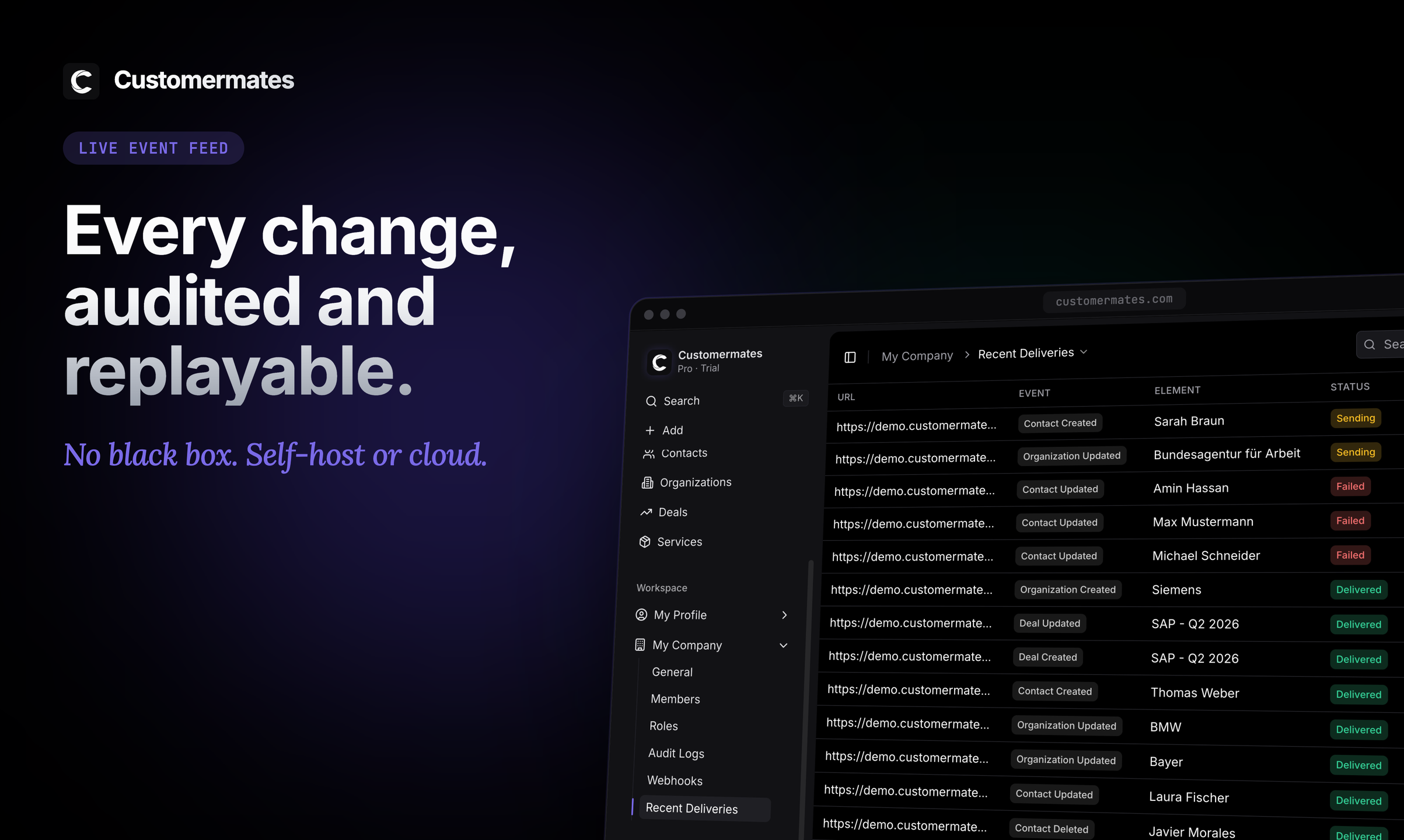Open Roles settings page

663,726
